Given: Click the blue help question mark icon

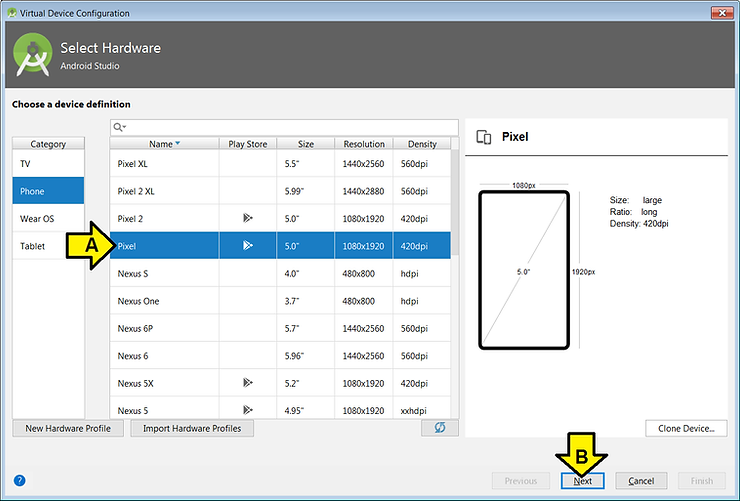Looking at the screenshot, I should click(x=20, y=481).
